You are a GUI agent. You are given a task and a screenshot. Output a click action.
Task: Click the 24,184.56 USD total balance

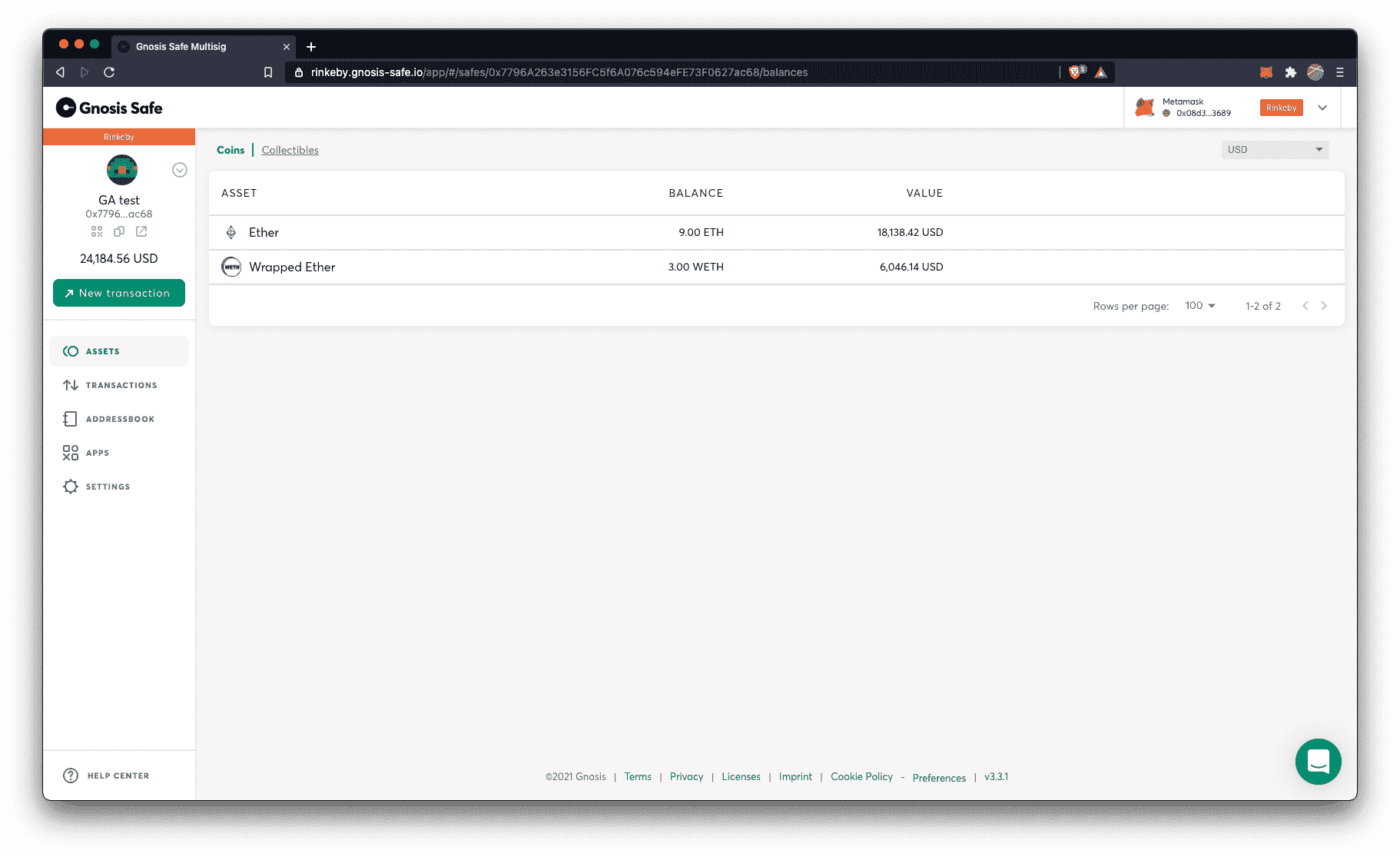click(119, 258)
